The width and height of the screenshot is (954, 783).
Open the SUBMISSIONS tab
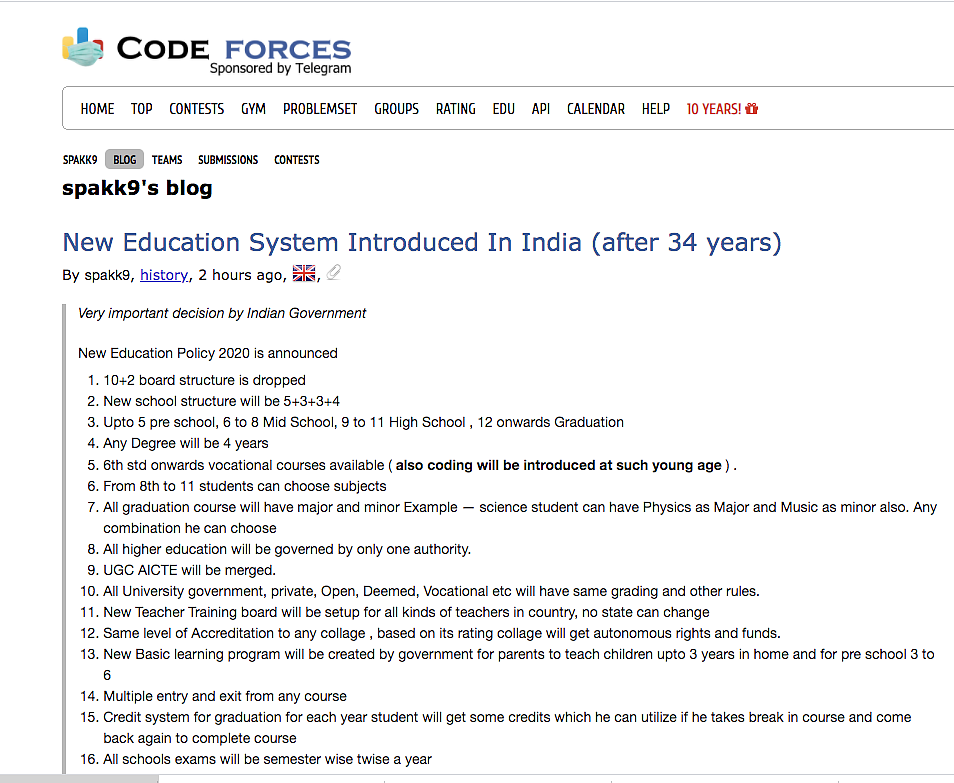click(x=228, y=159)
